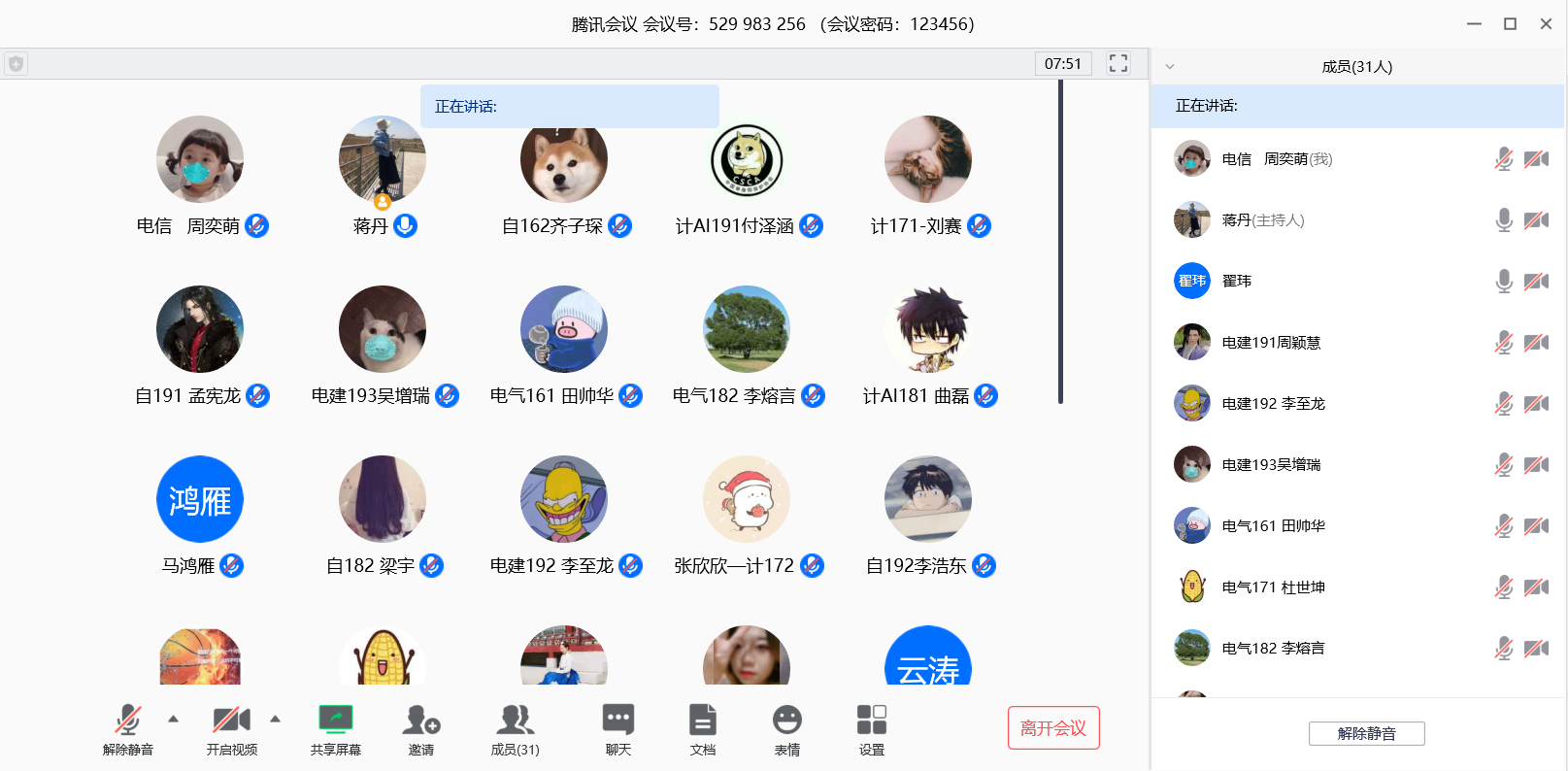The height and width of the screenshot is (771, 1568).
Task: Click the members (31) icon
Action: 515,721
